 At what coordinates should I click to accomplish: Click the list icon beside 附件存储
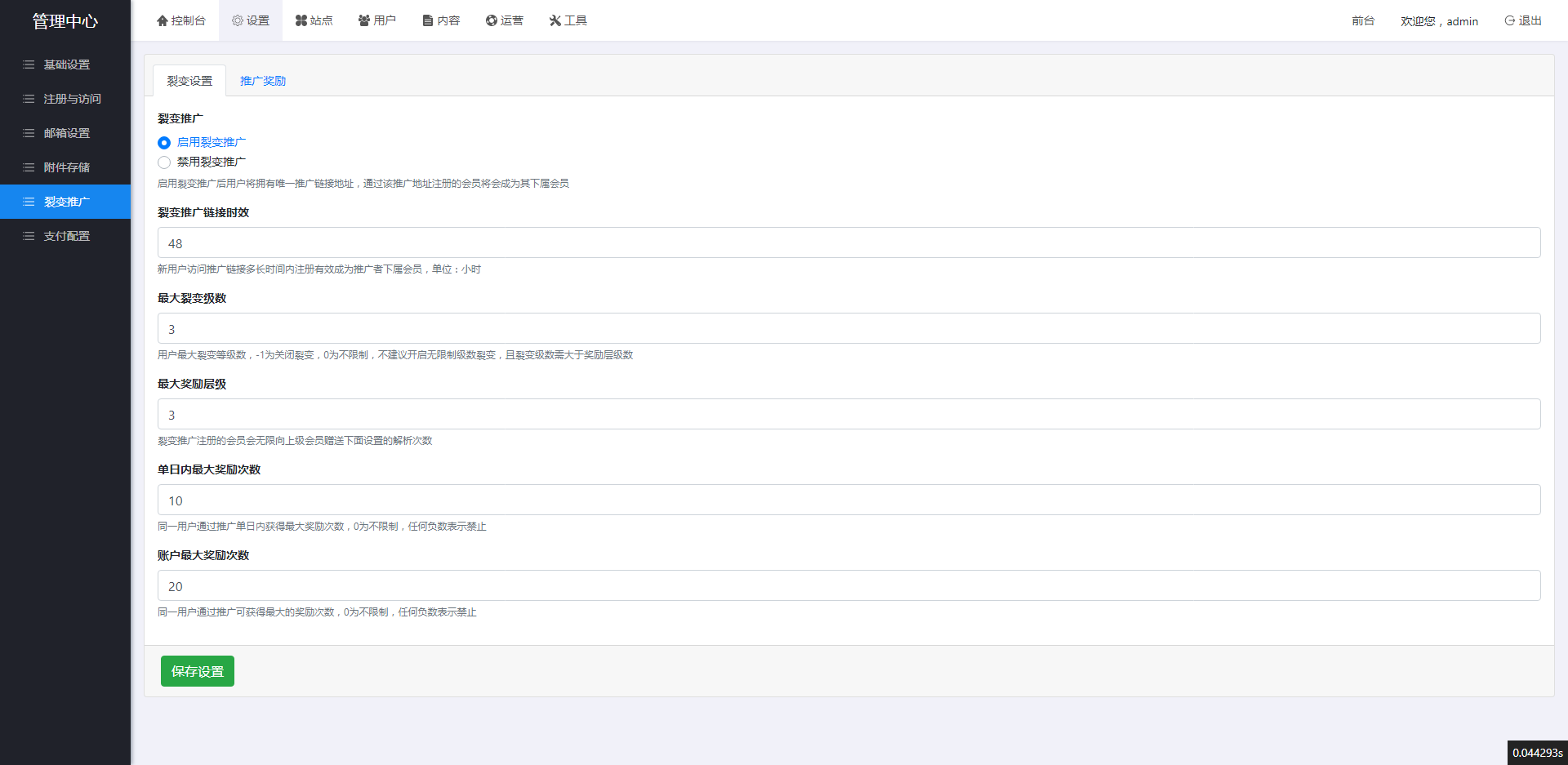point(29,167)
